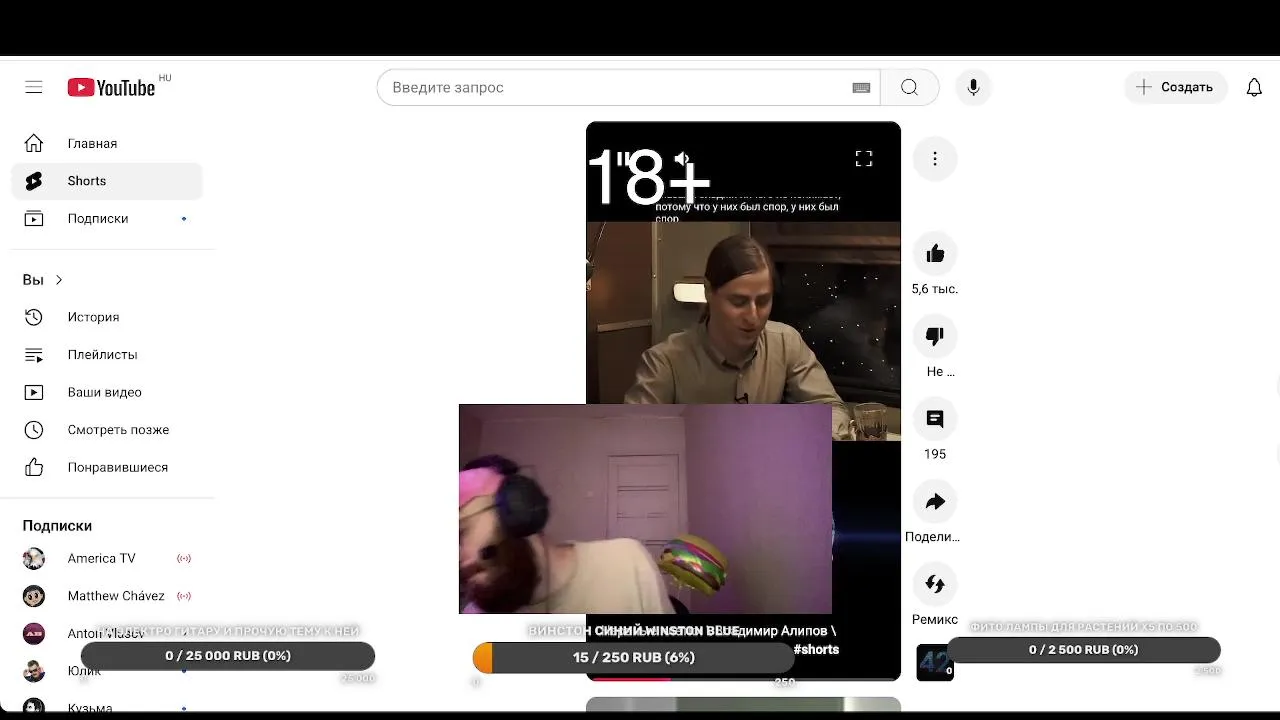
Task: Click the magnifier search button
Action: (909, 87)
